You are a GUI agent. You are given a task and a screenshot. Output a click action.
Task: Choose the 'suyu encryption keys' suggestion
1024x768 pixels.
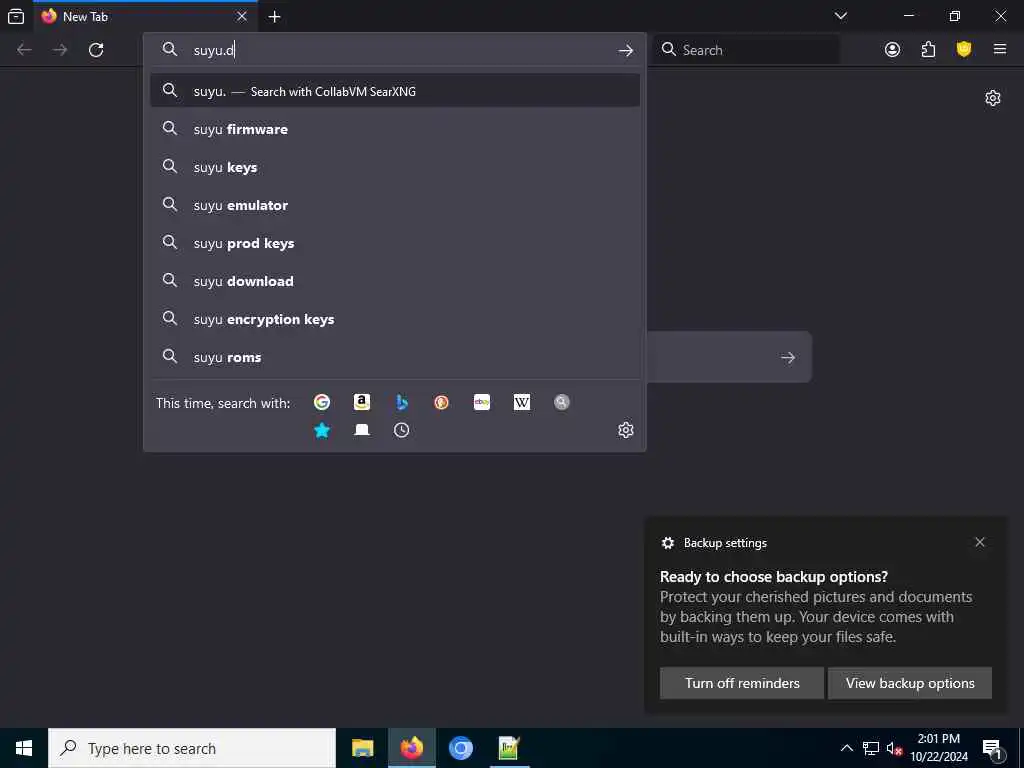pos(394,319)
